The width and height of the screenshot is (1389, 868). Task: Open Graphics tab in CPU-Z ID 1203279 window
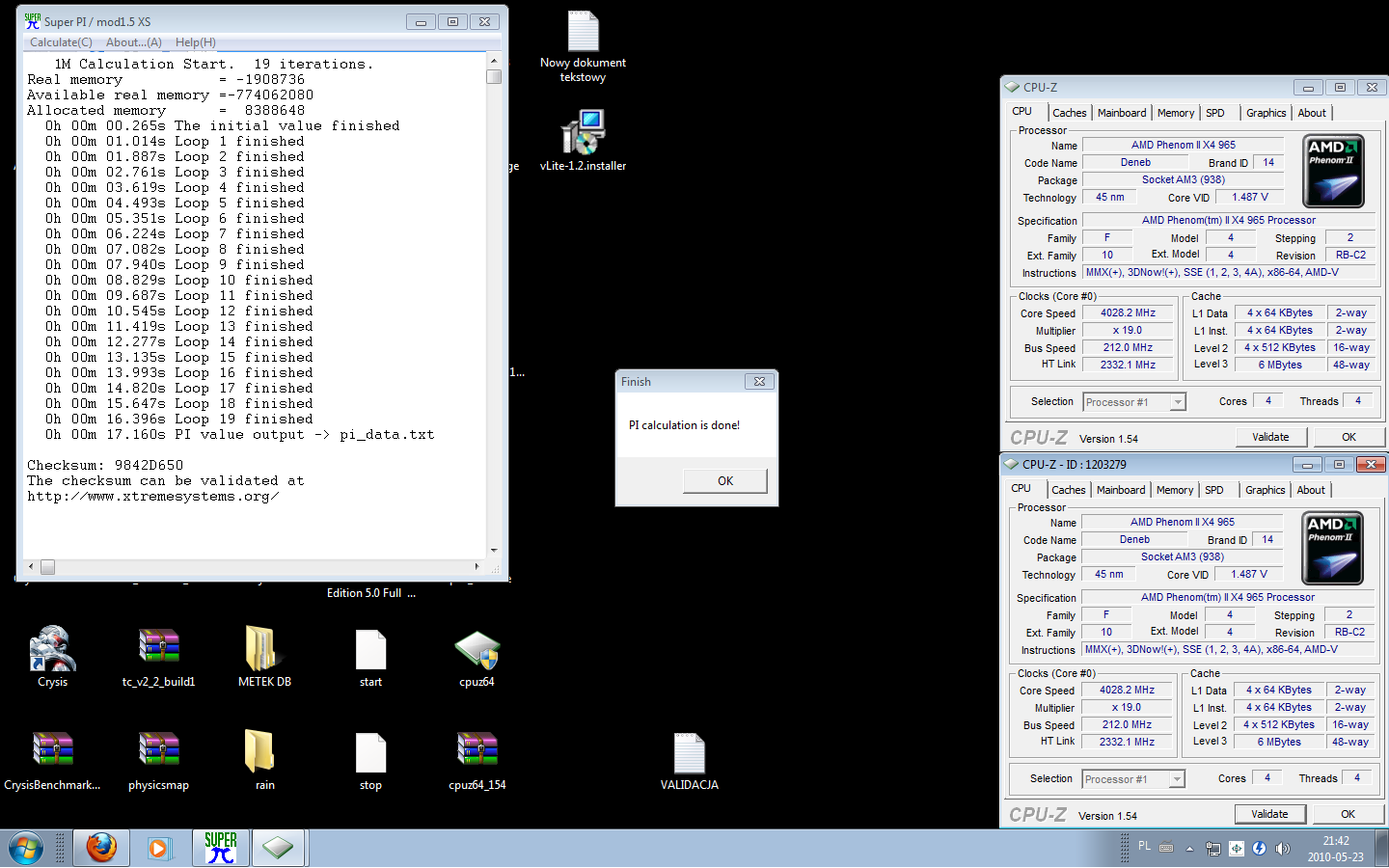(x=1266, y=490)
